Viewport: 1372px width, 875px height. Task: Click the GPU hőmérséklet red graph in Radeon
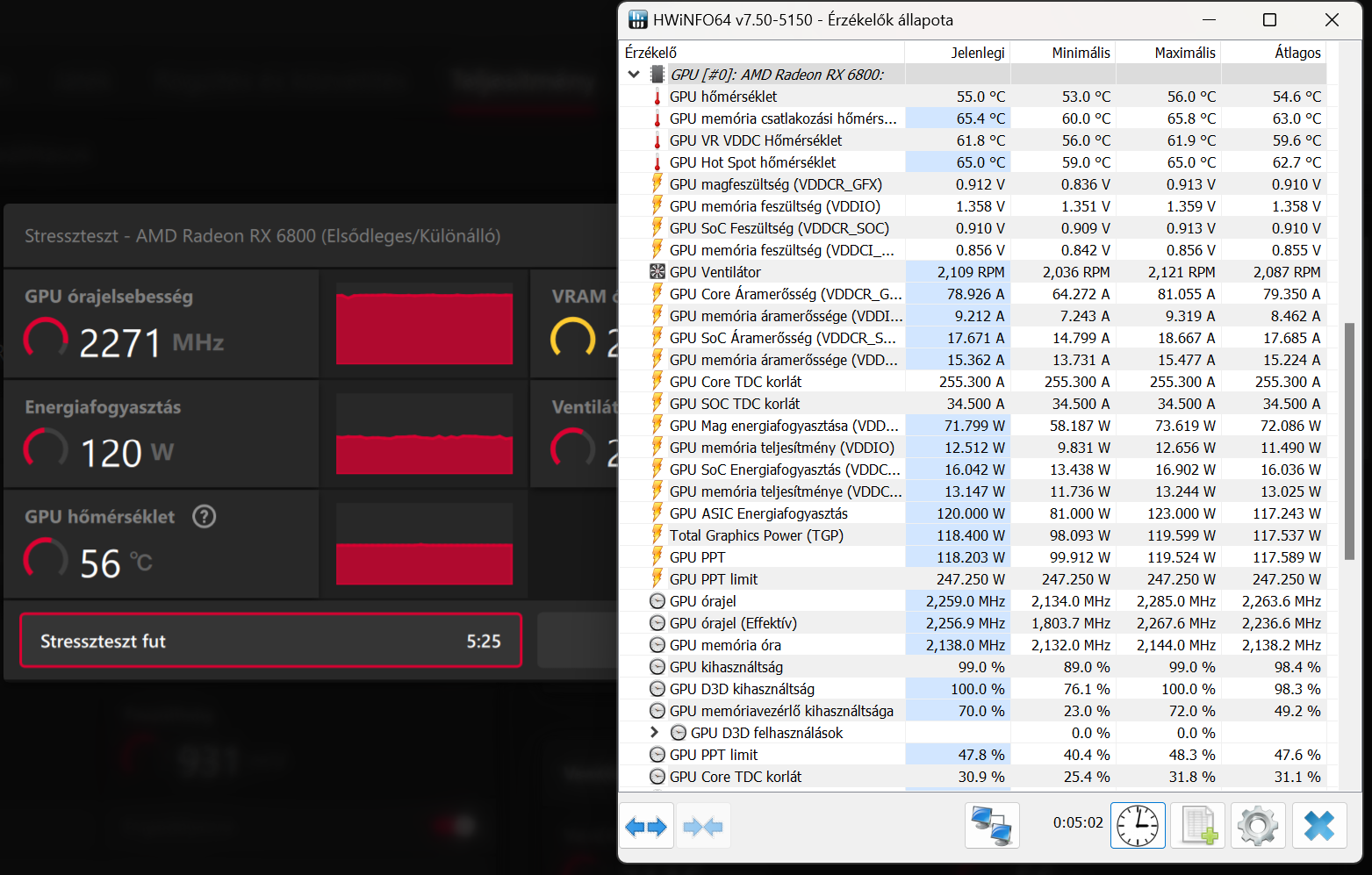point(424,543)
